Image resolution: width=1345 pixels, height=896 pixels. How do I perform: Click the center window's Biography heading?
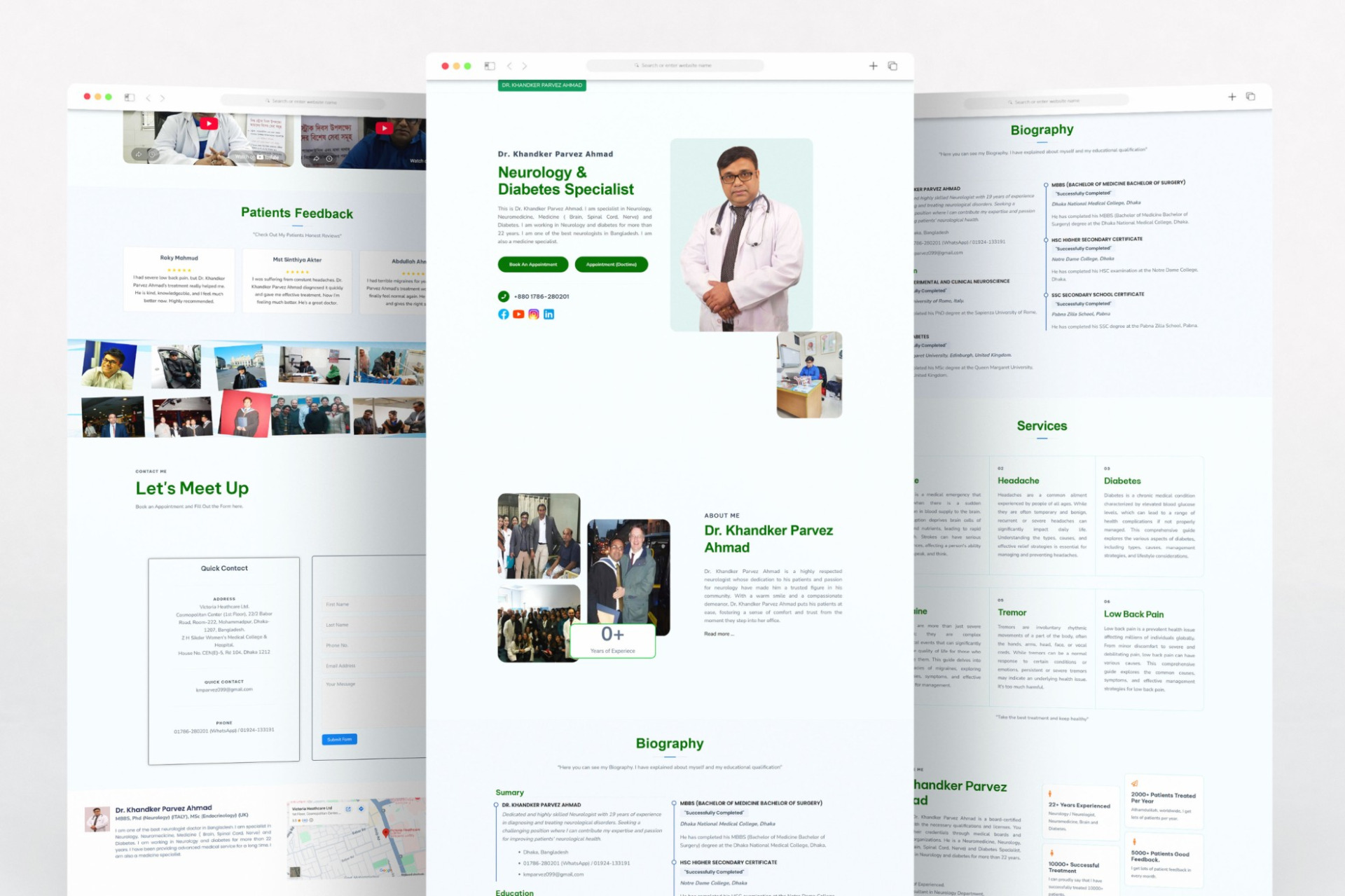[x=670, y=743]
